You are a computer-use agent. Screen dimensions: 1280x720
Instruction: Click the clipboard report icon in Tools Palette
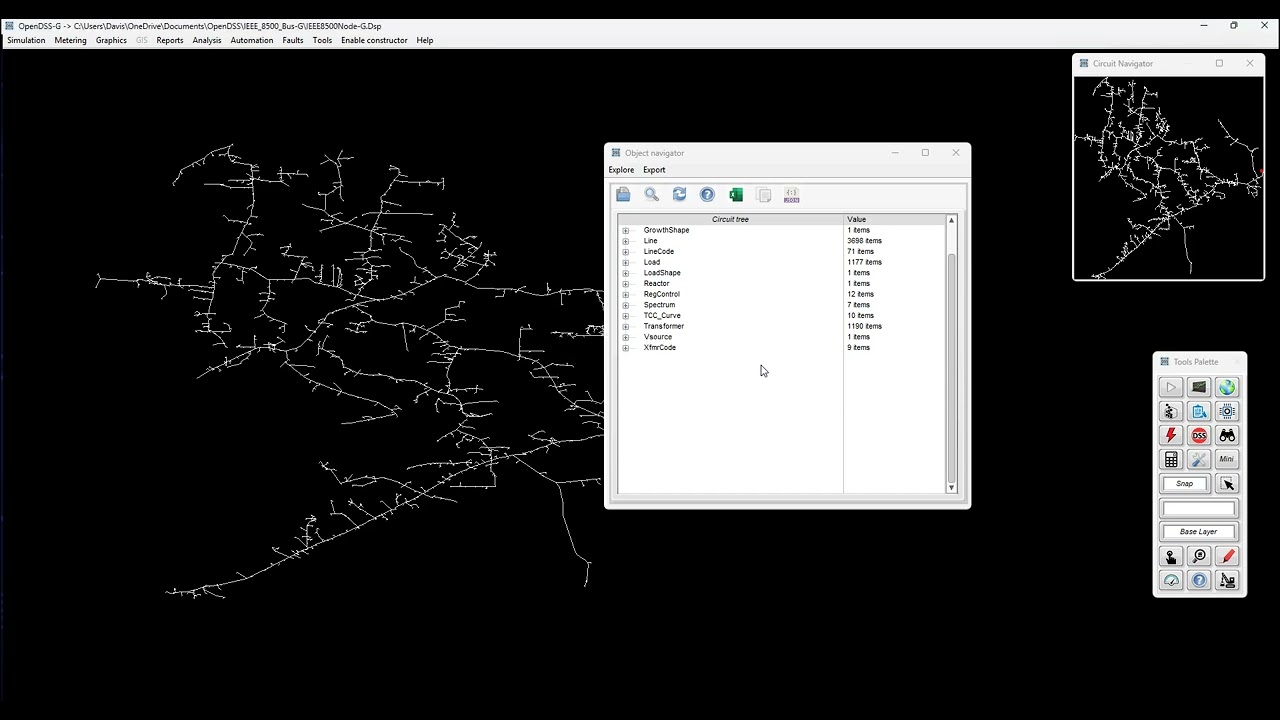click(1199, 411)
